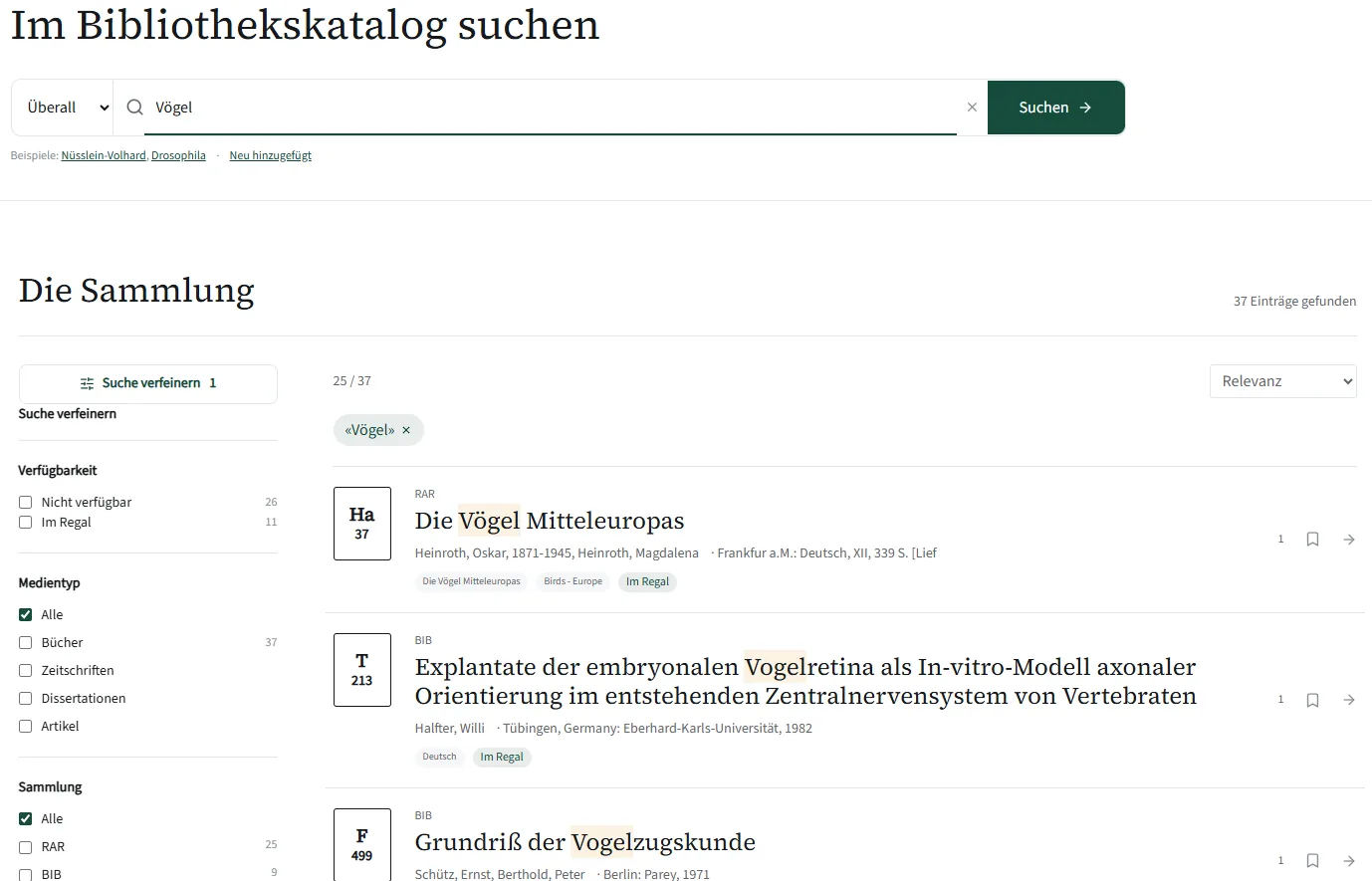Open the 'Überall' search scope dropdown
The image size is (1372, 881).
(x=63, y=108)
